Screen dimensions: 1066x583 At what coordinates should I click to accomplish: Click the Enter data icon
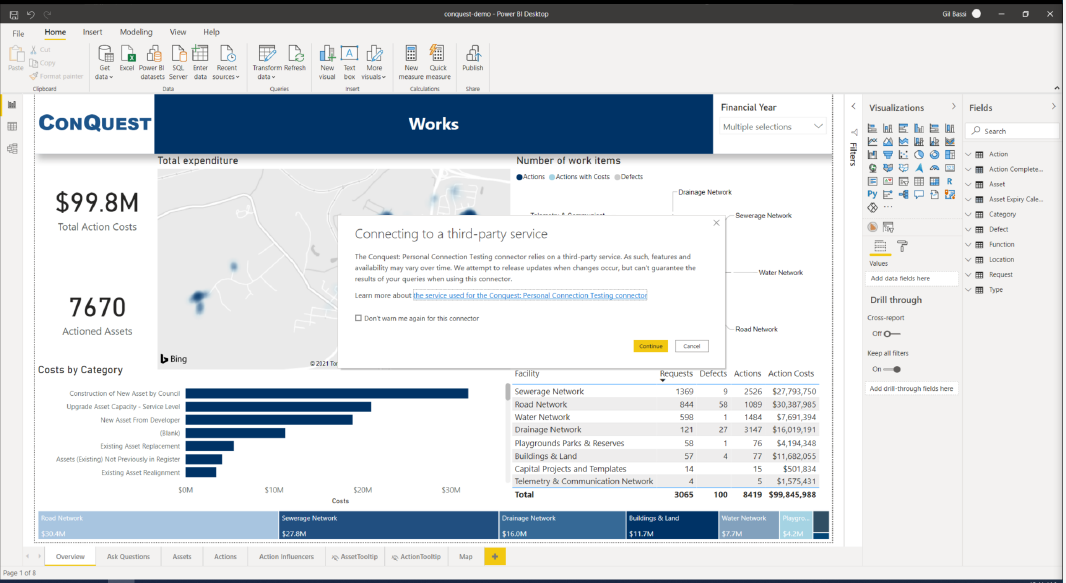pos(200,54)
